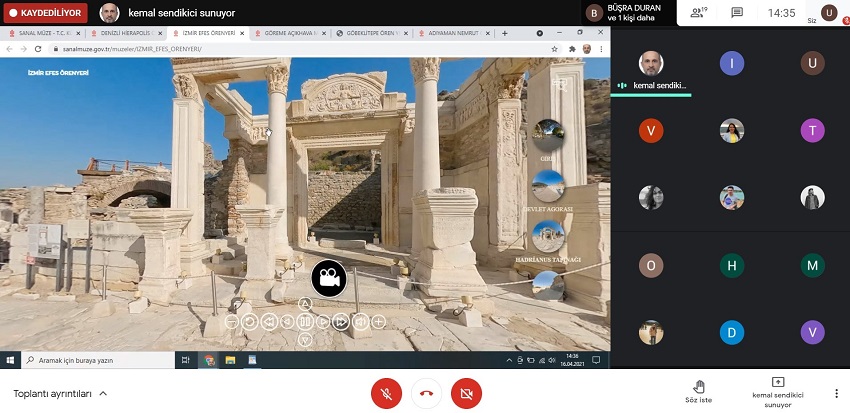Viewport: 850px width, 413px height.
Task: Expand the Toplantı ayrıntıları panel
Action: (x=60, y=394)
